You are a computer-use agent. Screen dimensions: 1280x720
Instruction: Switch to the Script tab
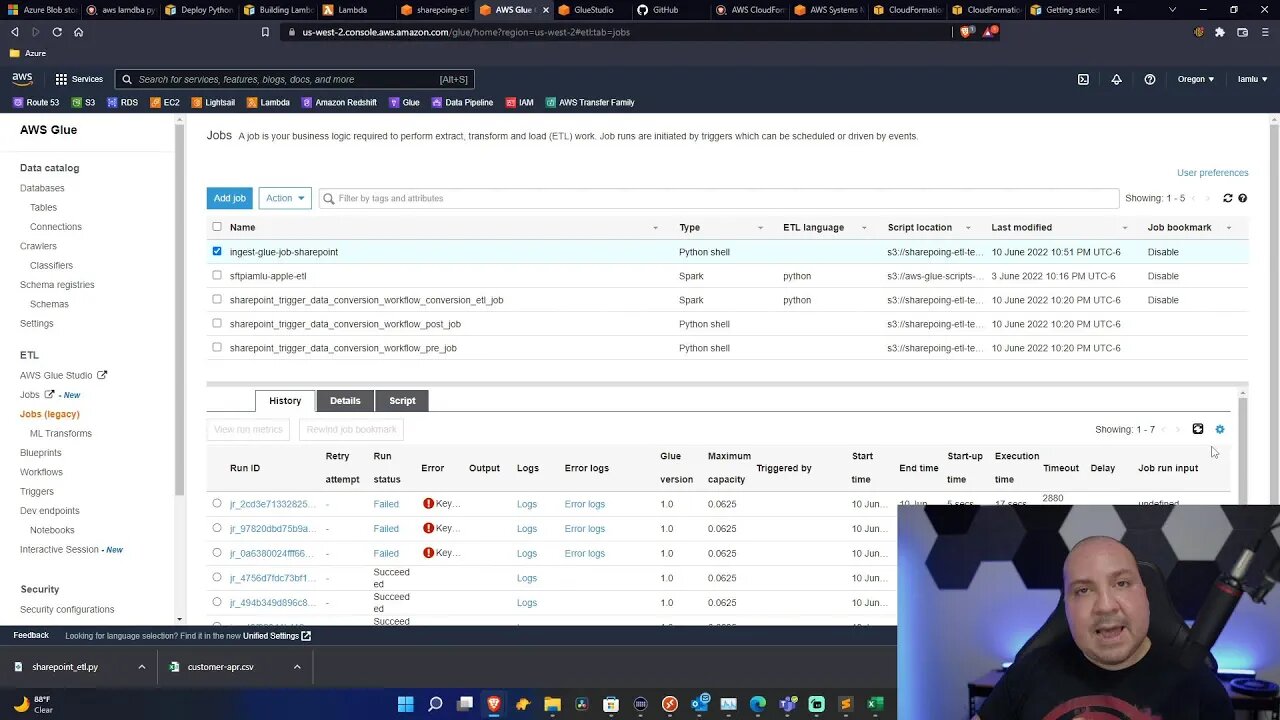point(402,401)
